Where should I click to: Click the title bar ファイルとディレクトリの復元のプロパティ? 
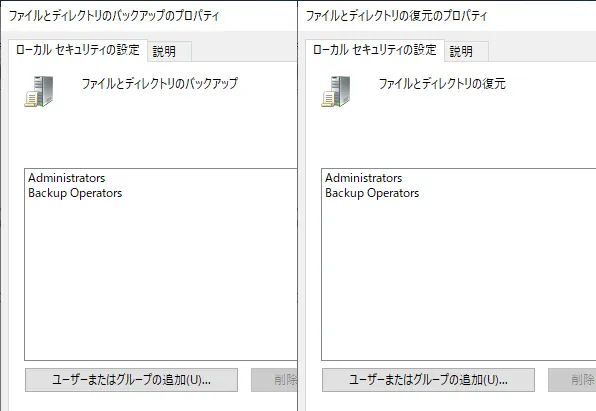396,16
